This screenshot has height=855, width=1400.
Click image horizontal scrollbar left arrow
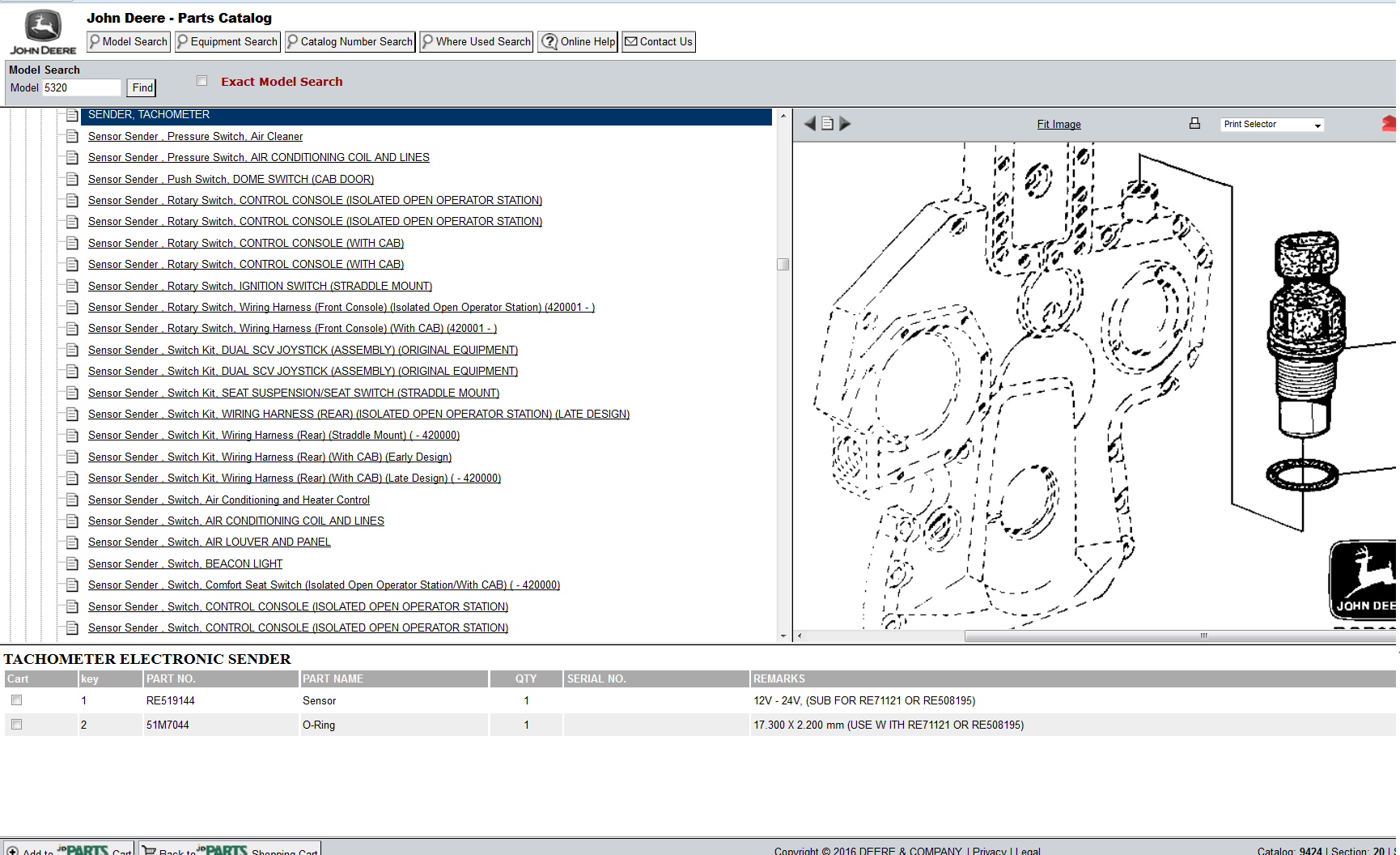click(800, 636)
